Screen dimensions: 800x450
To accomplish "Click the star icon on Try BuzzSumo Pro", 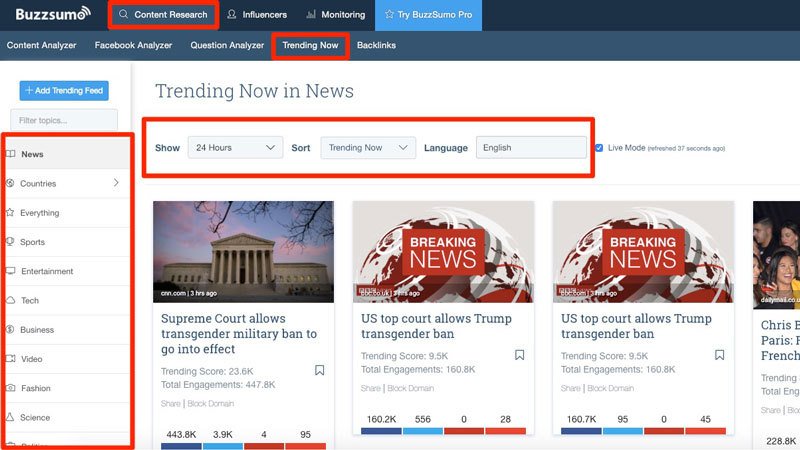I will click(389, 14).
